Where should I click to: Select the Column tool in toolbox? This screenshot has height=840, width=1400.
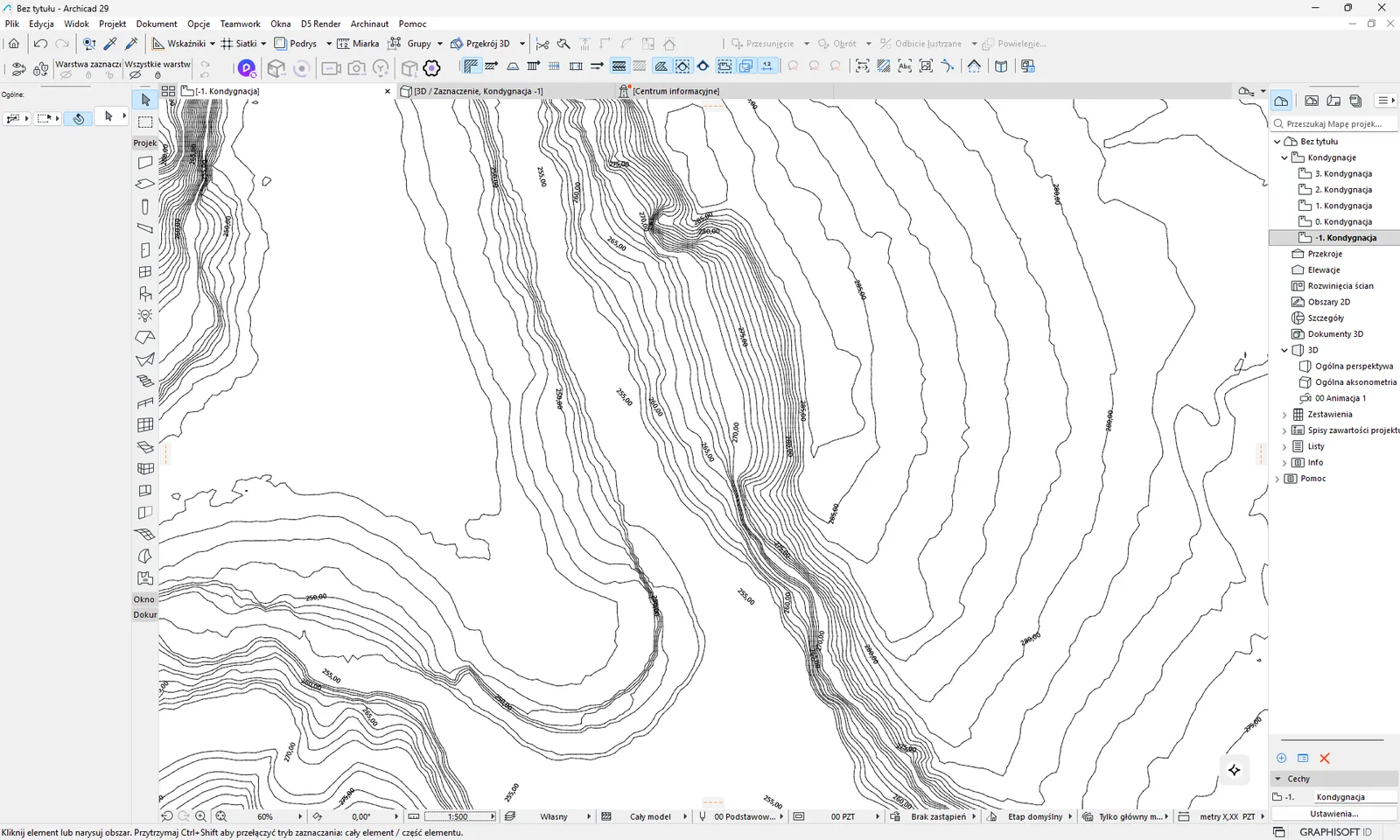click(145, 206)
